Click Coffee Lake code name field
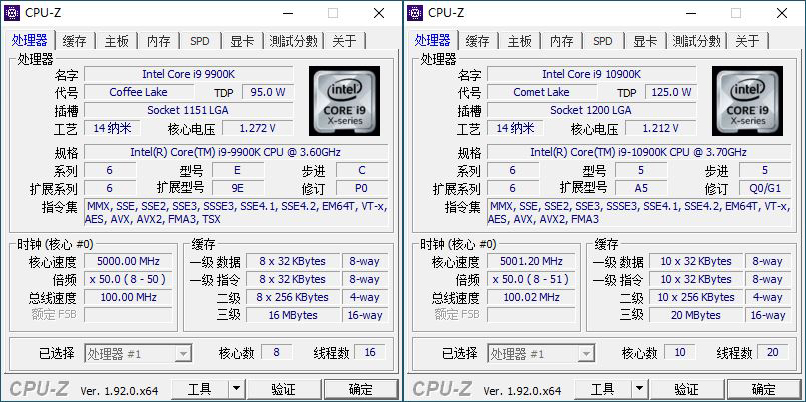 139,92
